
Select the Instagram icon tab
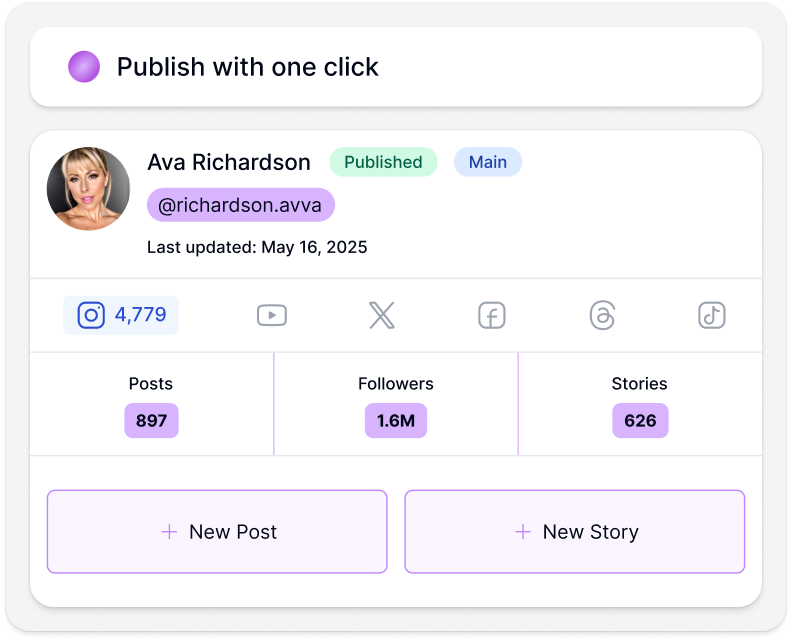click(91, 315)
